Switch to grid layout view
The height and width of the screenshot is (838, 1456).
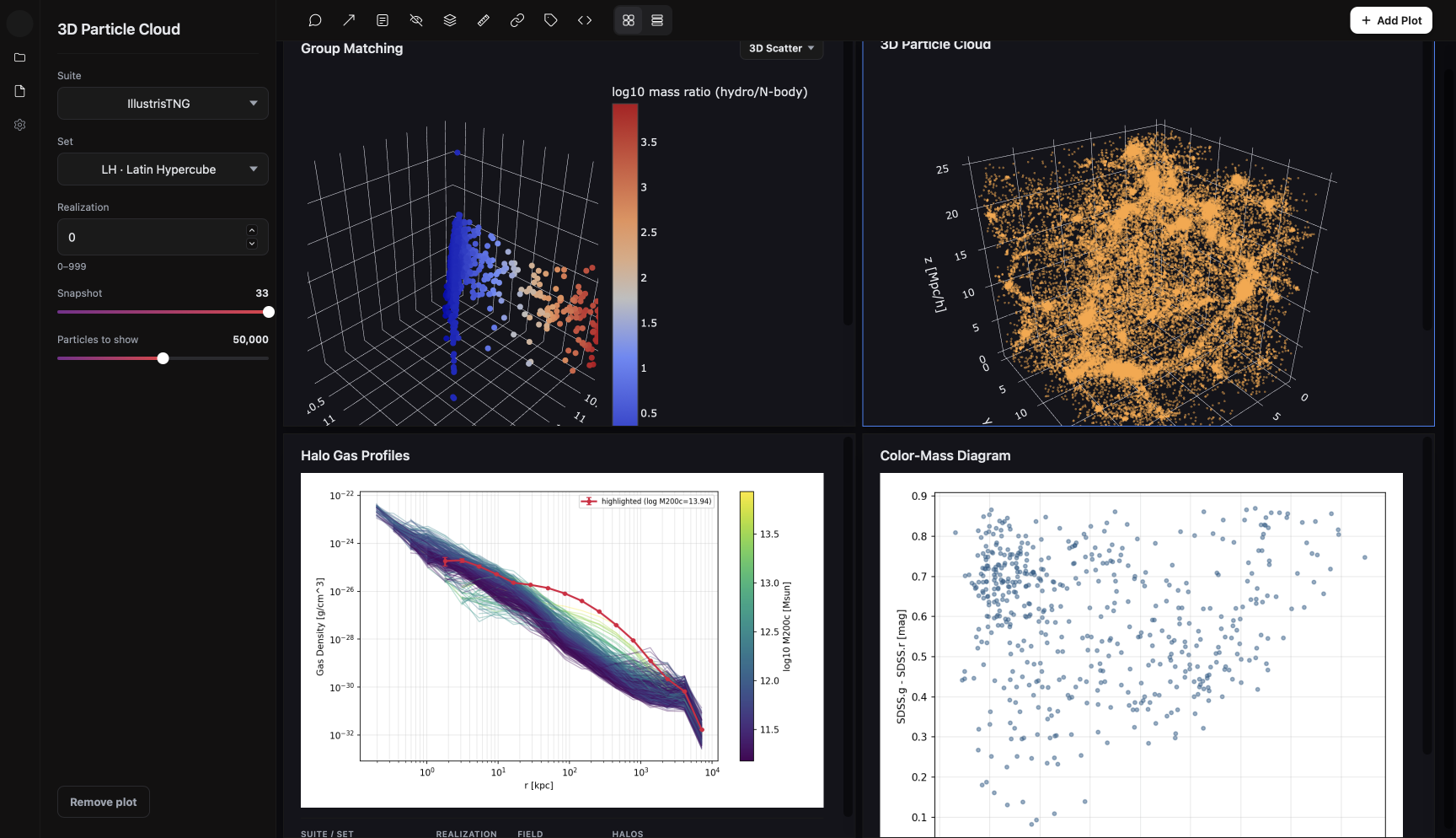coord(629,20)
